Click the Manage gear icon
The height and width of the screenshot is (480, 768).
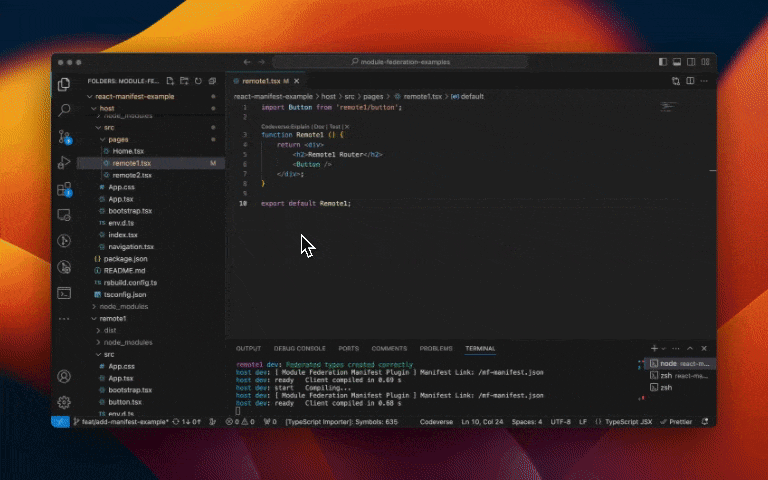click(x=64, y=402)
